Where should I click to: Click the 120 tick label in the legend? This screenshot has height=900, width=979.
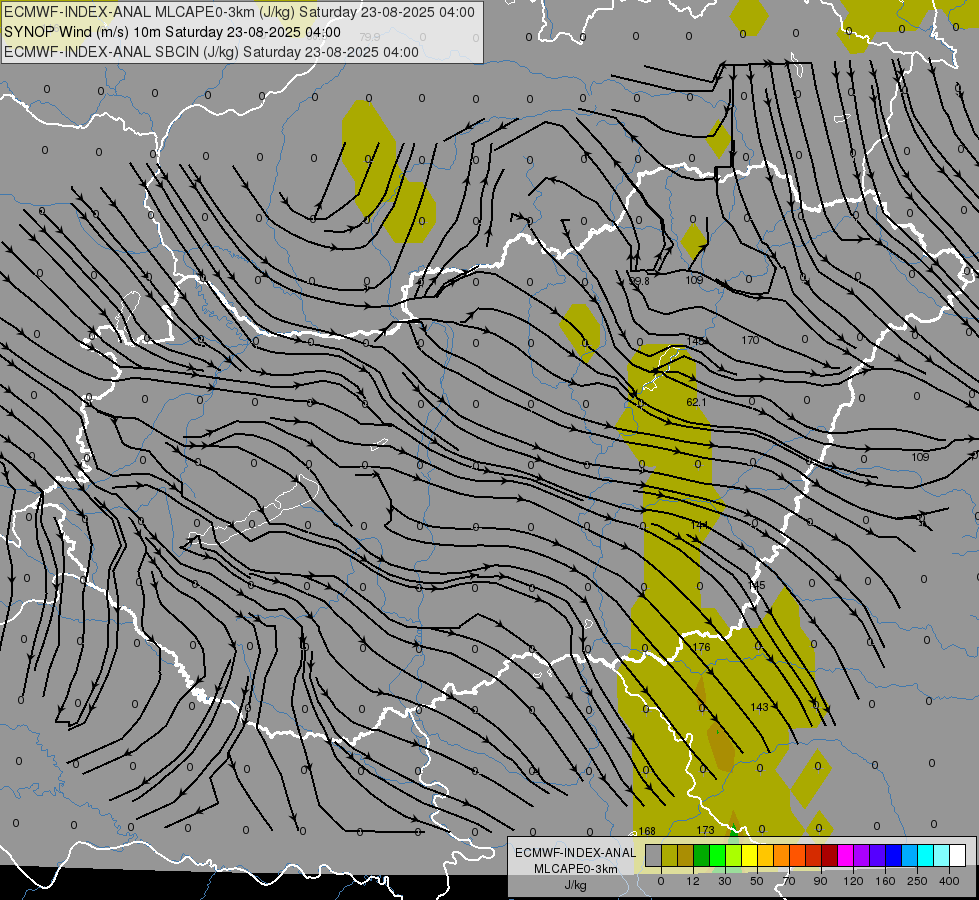tap(854, 882)
